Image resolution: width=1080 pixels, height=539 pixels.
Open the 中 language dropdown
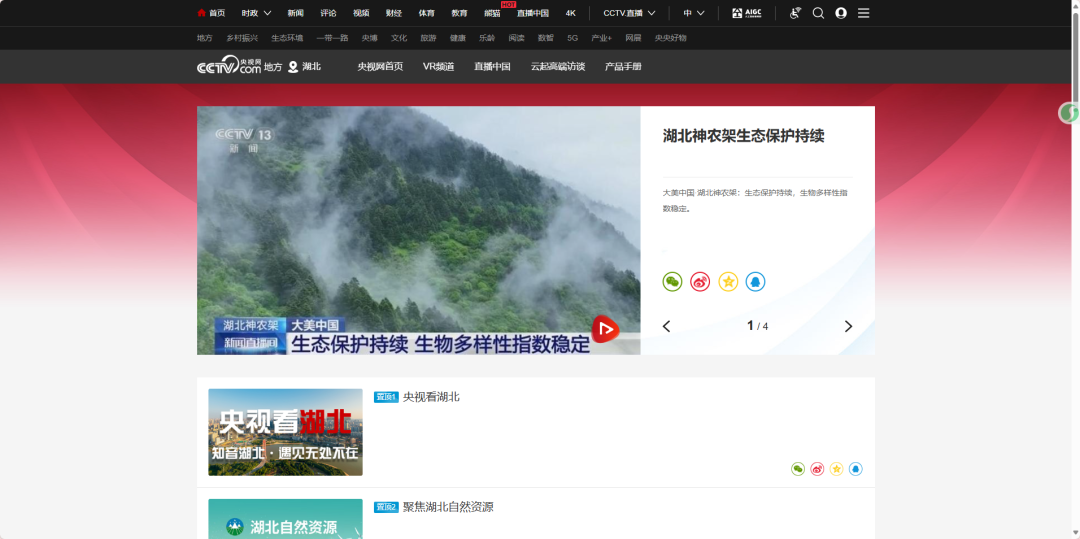pos(694,13)
